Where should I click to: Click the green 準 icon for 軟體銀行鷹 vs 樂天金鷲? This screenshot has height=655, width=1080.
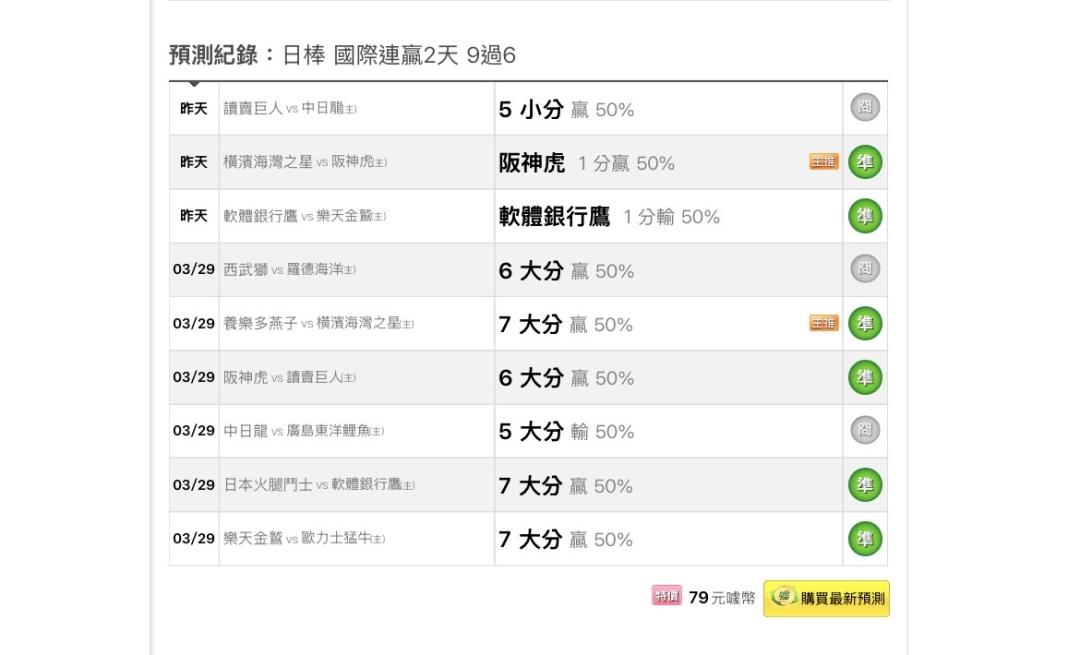coord(865,216)
